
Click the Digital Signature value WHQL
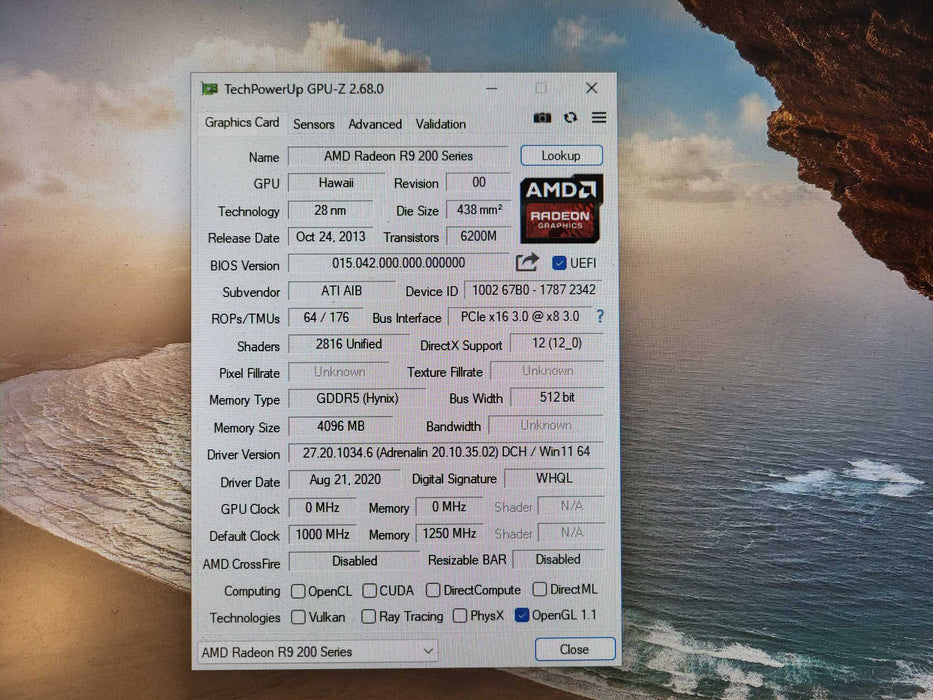[554, 478]
